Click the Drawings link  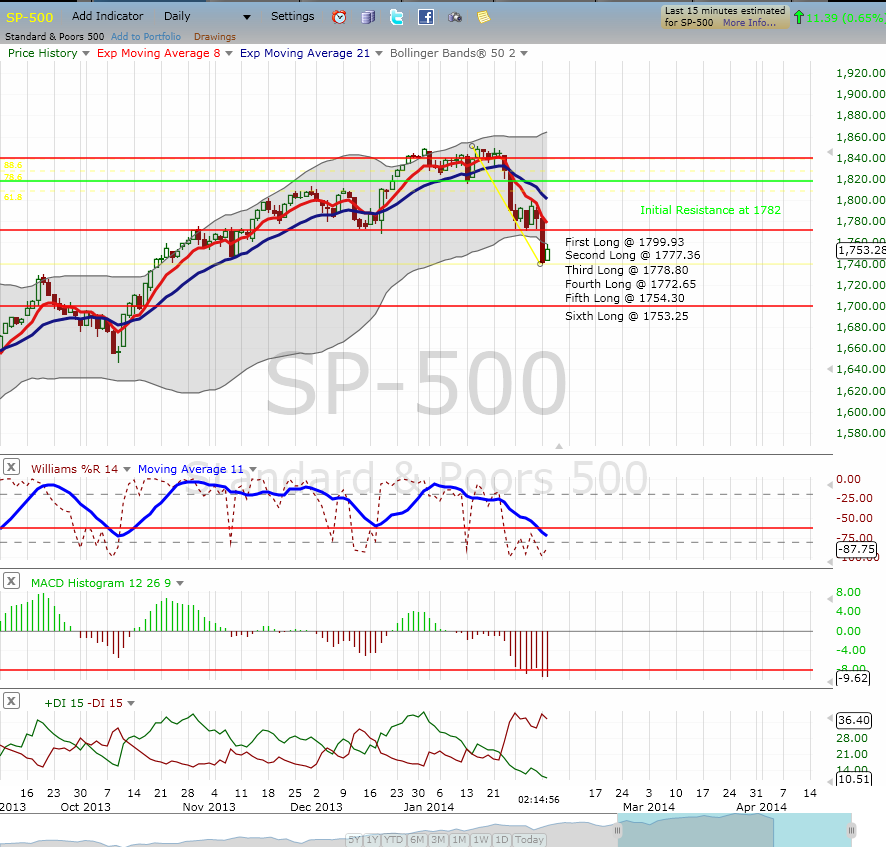[x=215, y=37]
